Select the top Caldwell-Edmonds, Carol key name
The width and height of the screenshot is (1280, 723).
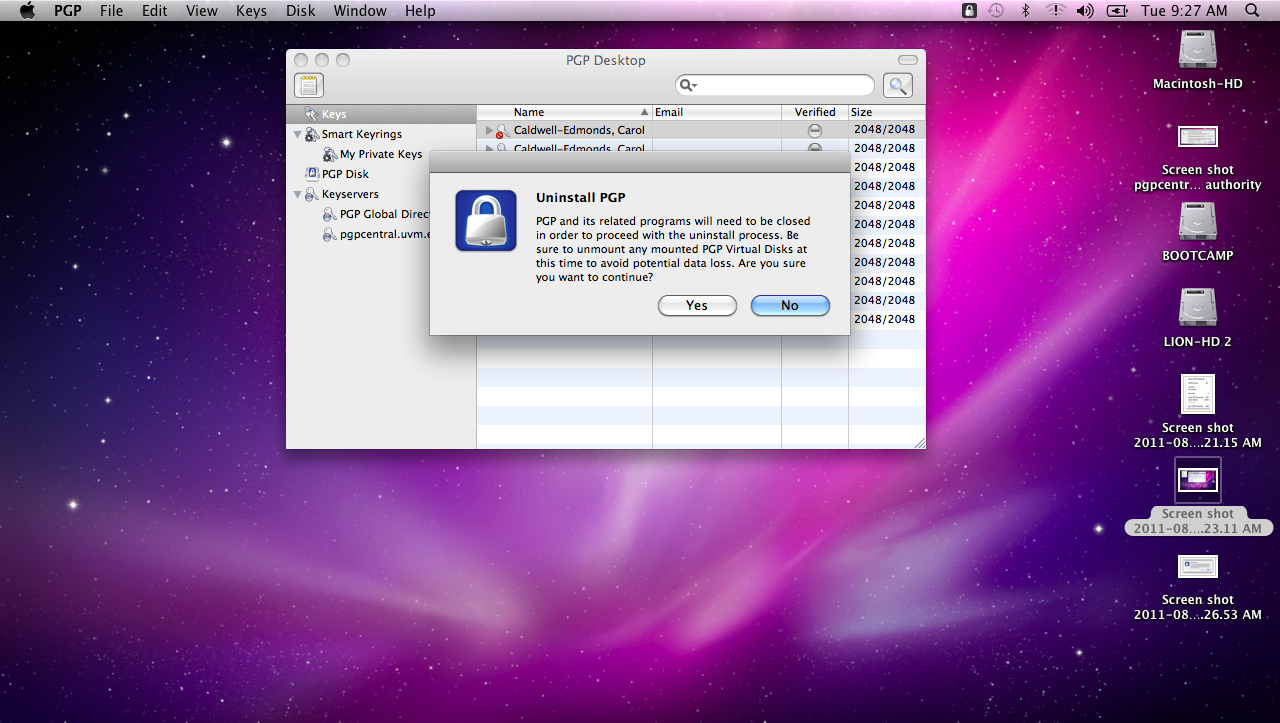[579, 130]
